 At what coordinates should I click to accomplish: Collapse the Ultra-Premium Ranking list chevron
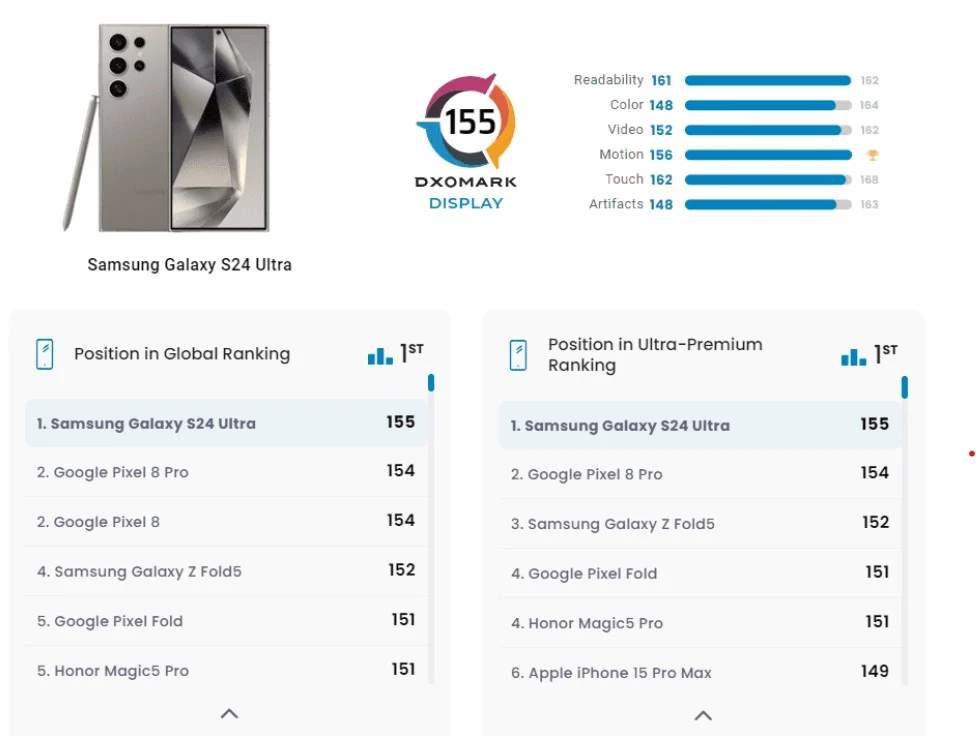tap(703, 716)
